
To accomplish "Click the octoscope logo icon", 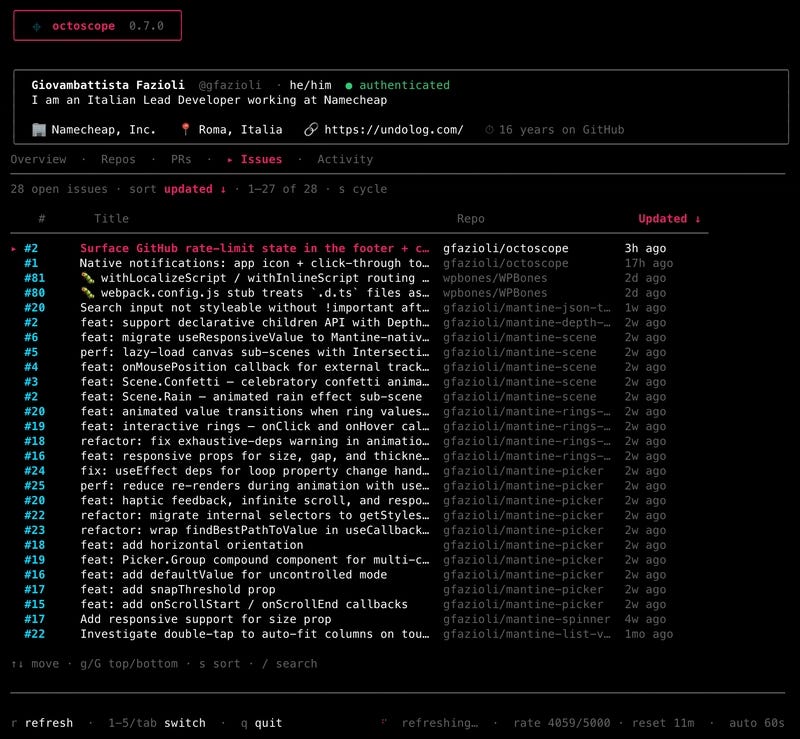I will point(37,27).
